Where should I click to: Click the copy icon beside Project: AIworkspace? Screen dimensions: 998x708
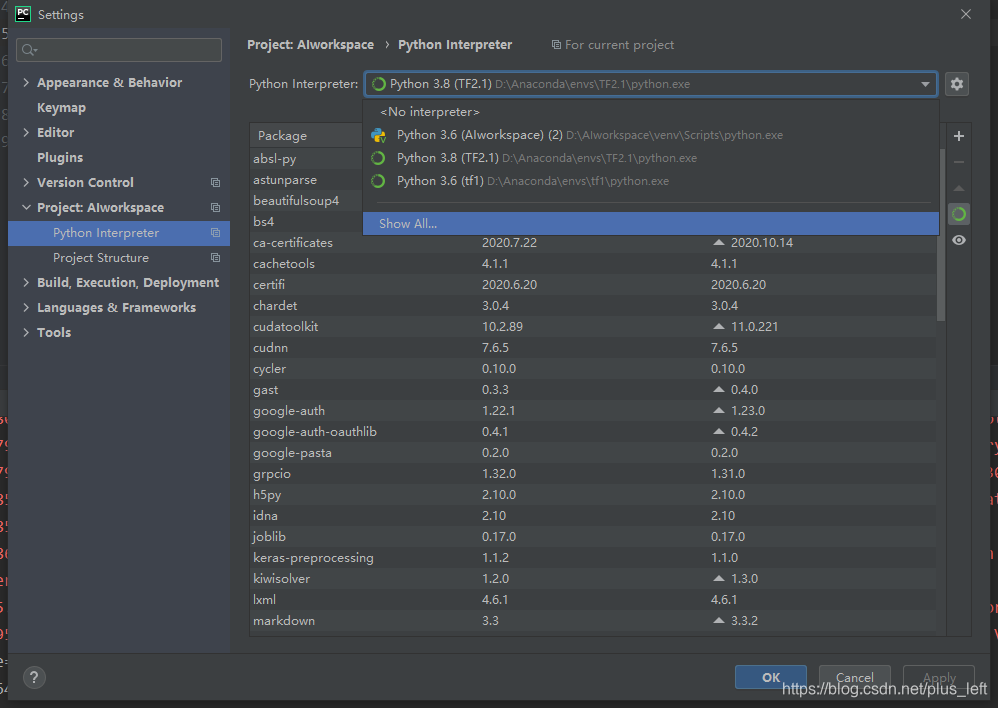click(216, 208)
